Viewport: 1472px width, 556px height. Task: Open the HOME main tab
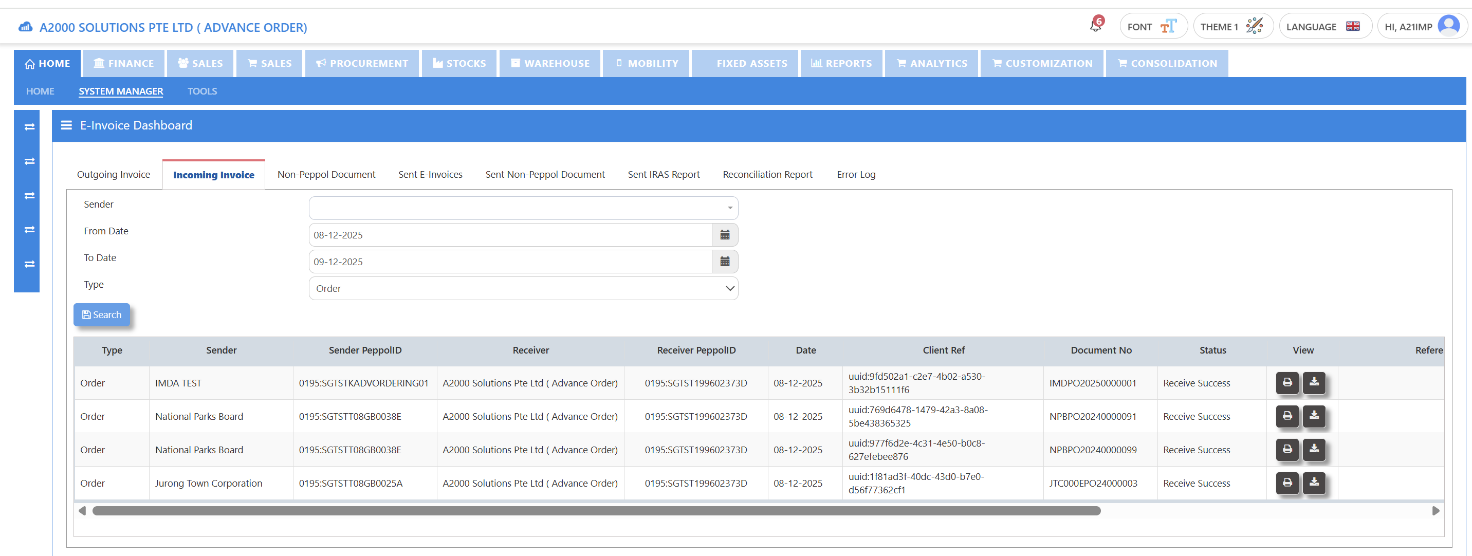coord(46,63)
